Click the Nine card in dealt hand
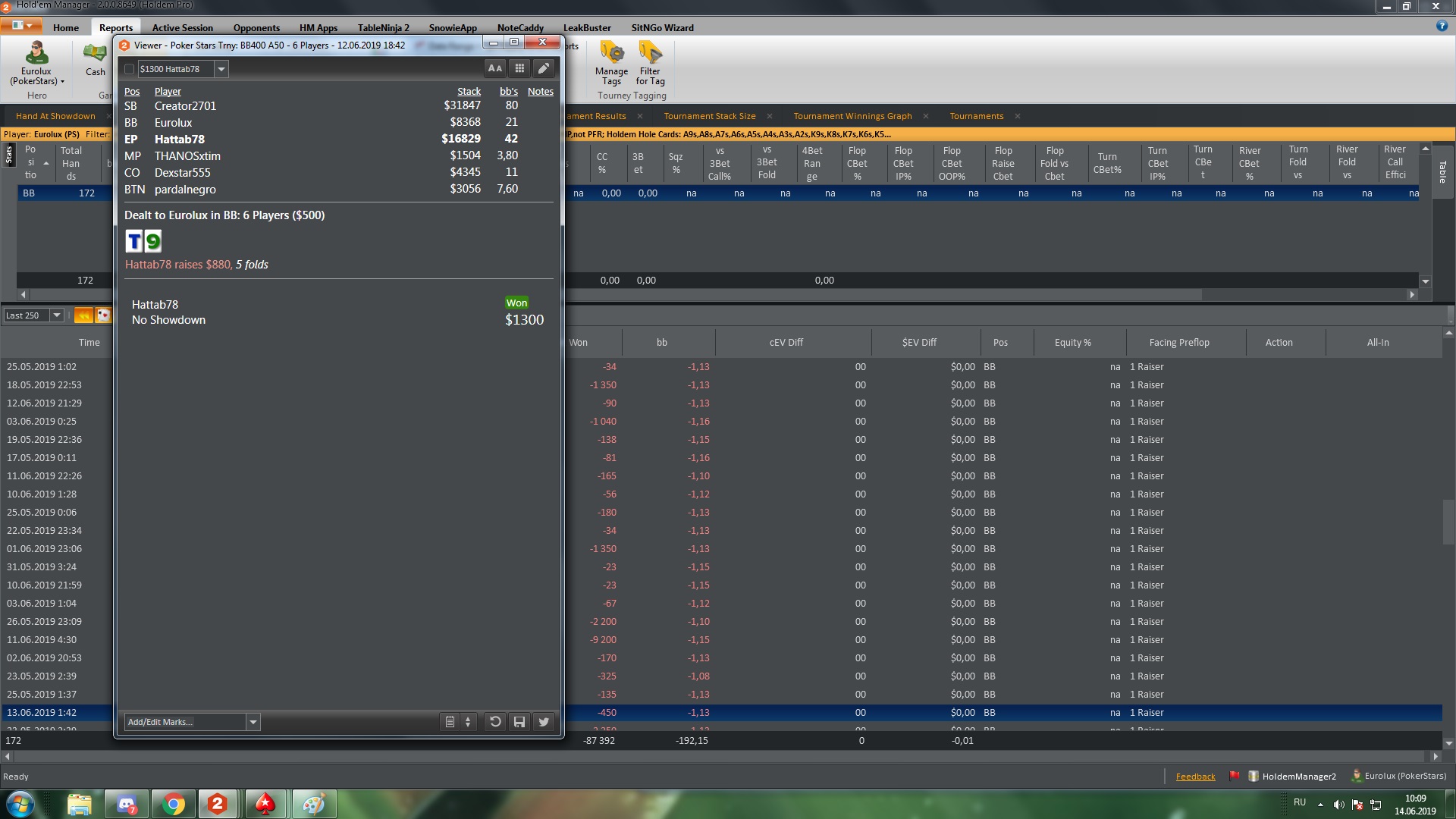The image size is (1456, 819). 153,241
